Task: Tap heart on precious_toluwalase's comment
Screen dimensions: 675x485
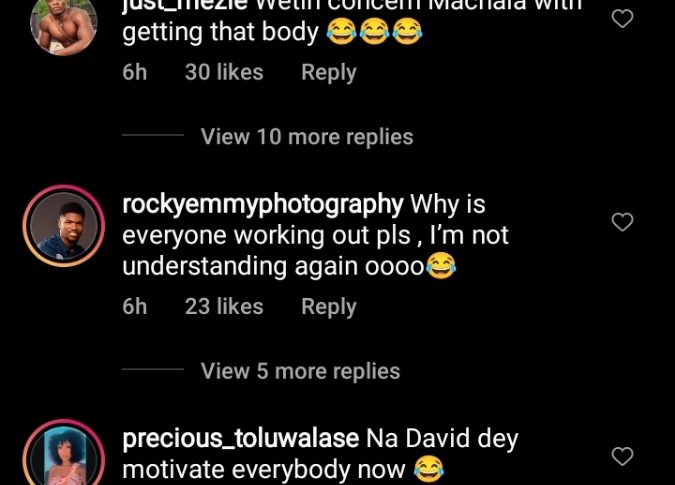Action: coord(622,457)
